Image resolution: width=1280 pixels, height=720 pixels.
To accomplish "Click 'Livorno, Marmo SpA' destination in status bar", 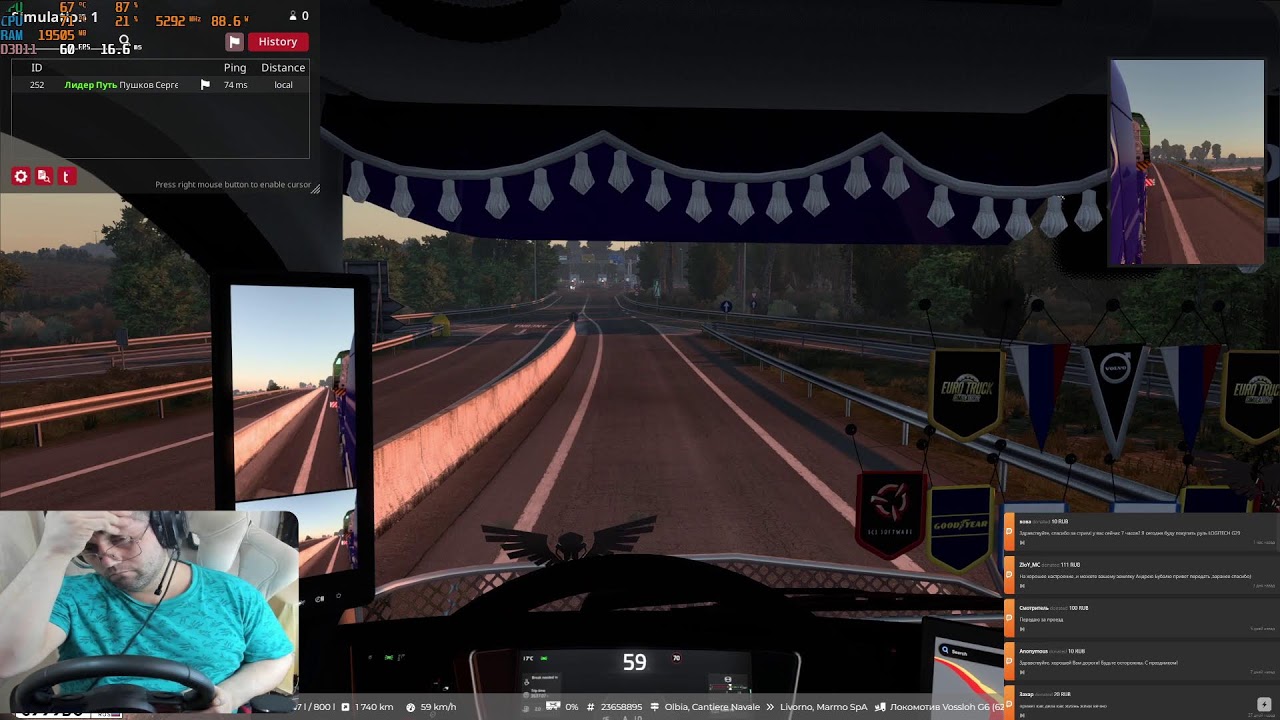I will (826, 707).
